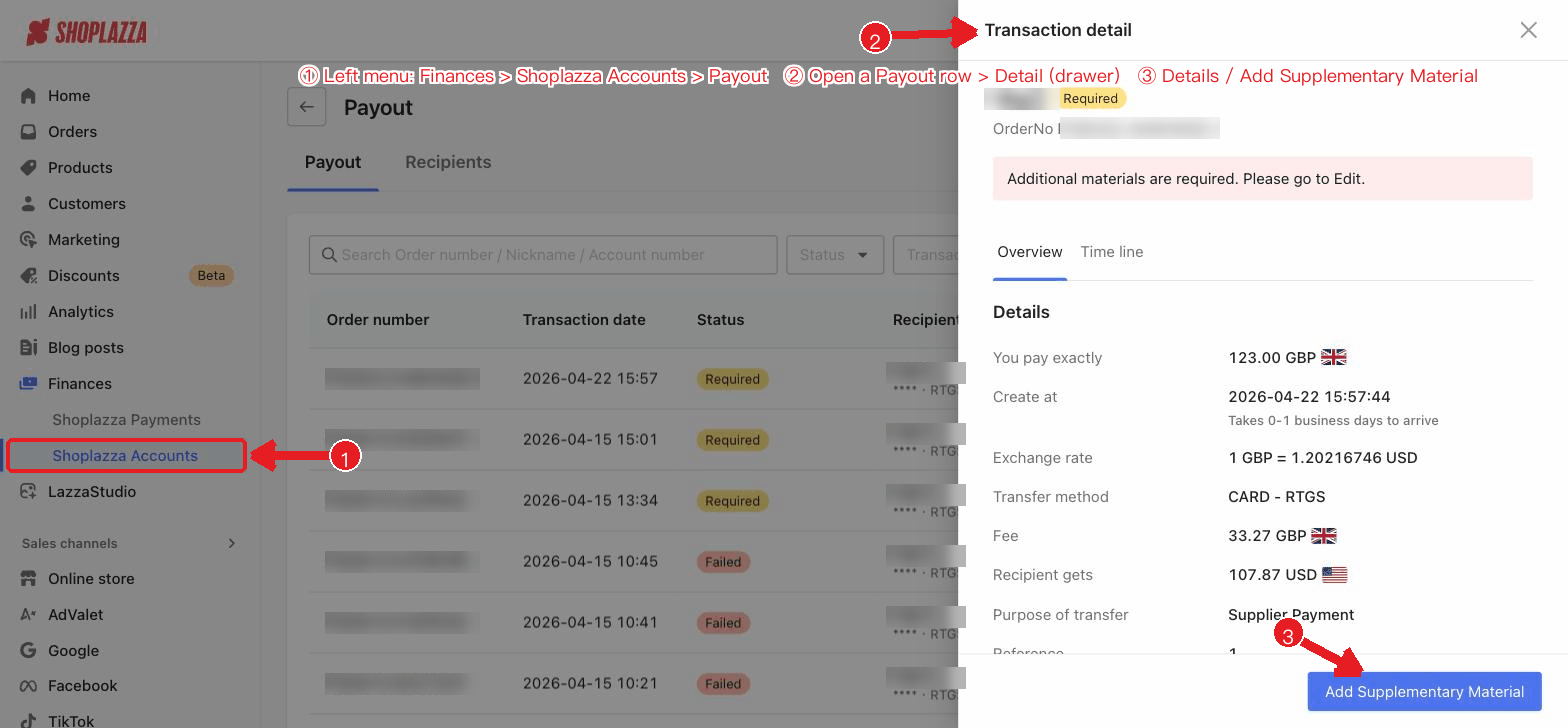Click the Order number column header
1568x728 pixels.
pyautogui.click(x=378, y=320)
